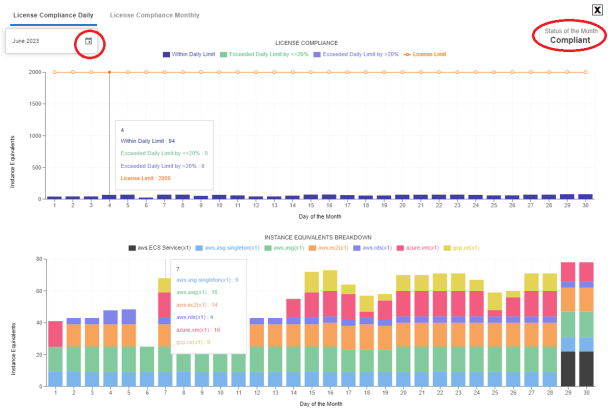Close the license compliance window
The width and height of the screenshot is (608, 414).
[x=597, y=9]
